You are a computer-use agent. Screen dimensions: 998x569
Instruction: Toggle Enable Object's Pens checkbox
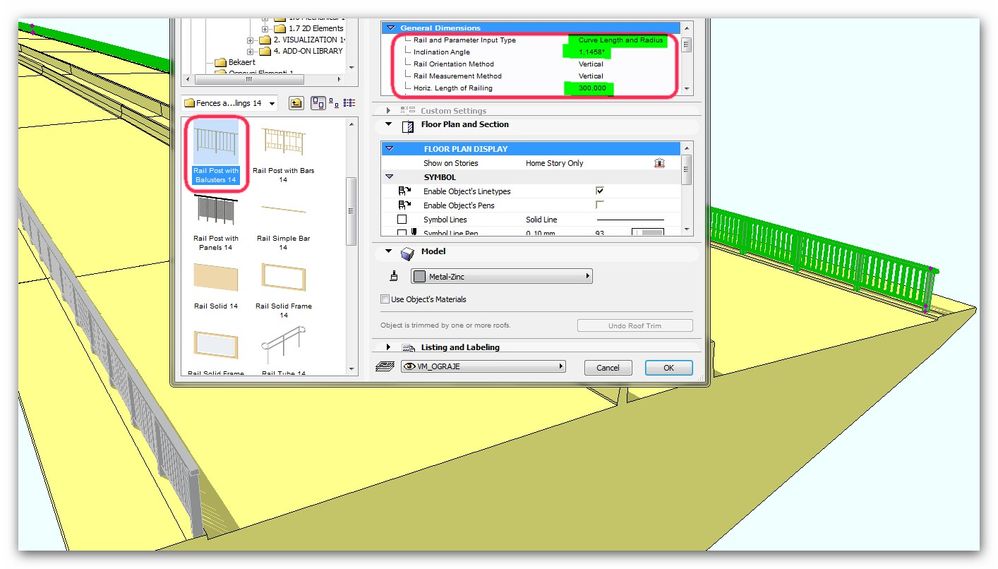(600, 204)
